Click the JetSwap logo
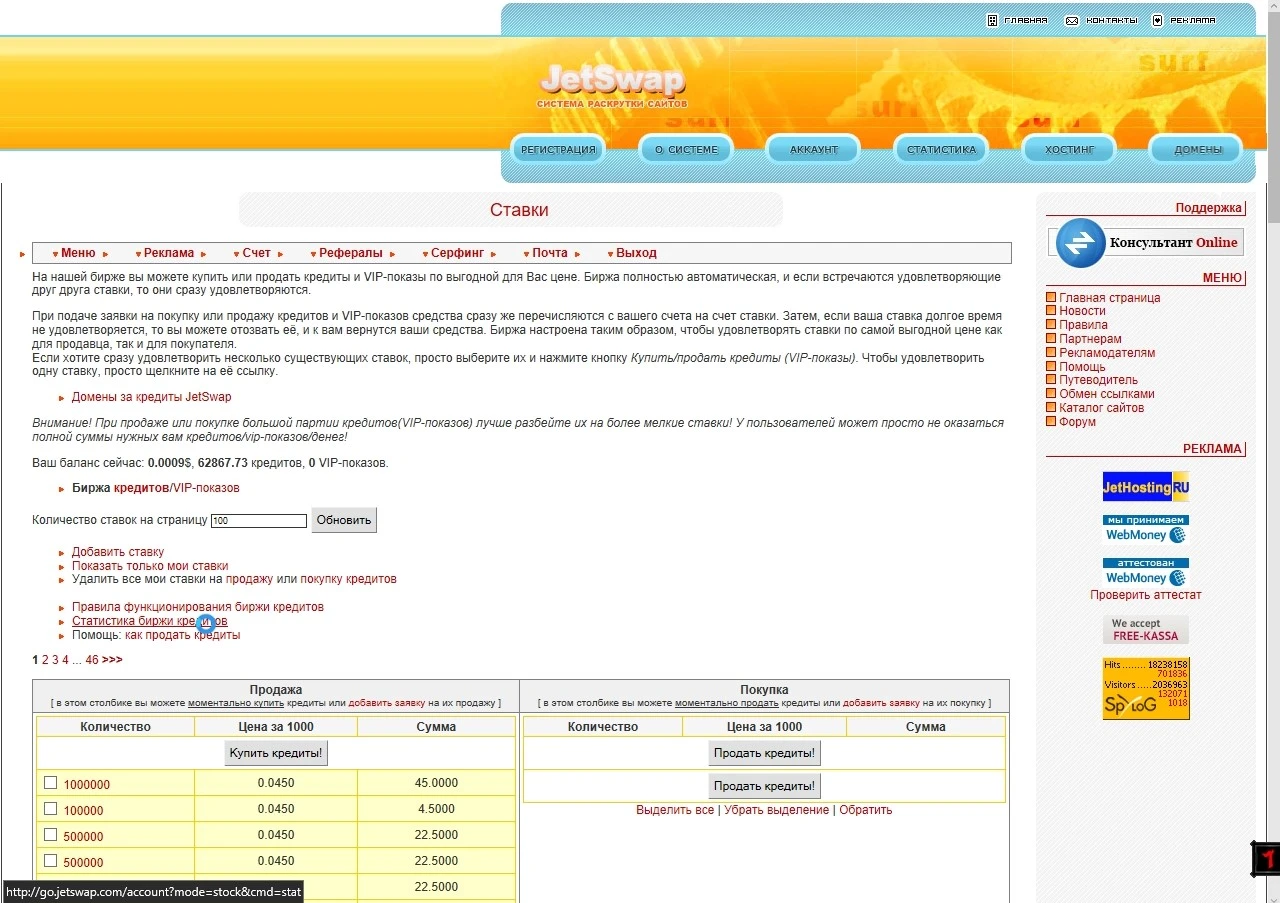Viewport: 1280px width, 903px height. [612, 85]
